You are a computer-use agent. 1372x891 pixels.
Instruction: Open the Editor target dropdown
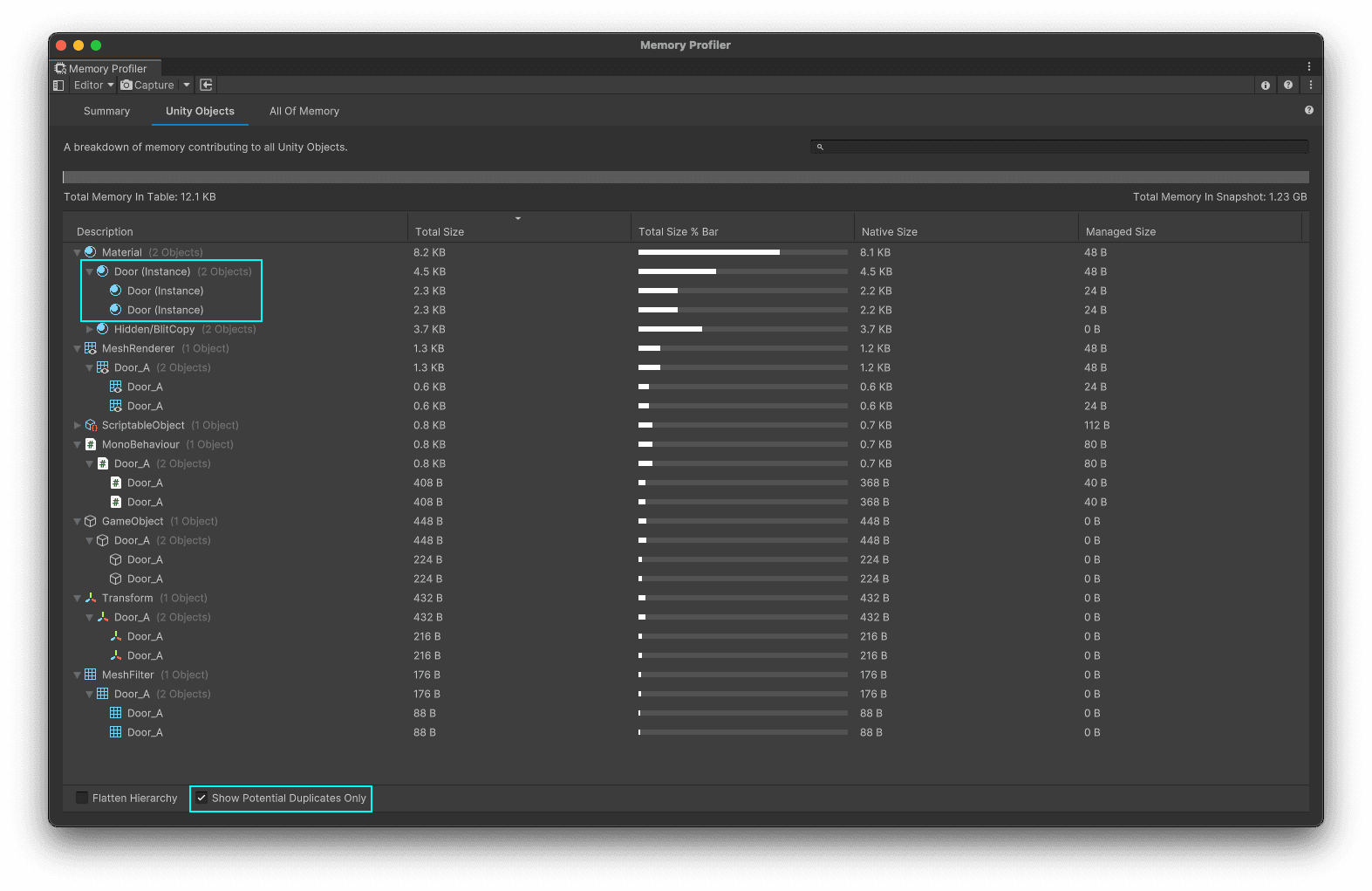[x=93, y=86]
